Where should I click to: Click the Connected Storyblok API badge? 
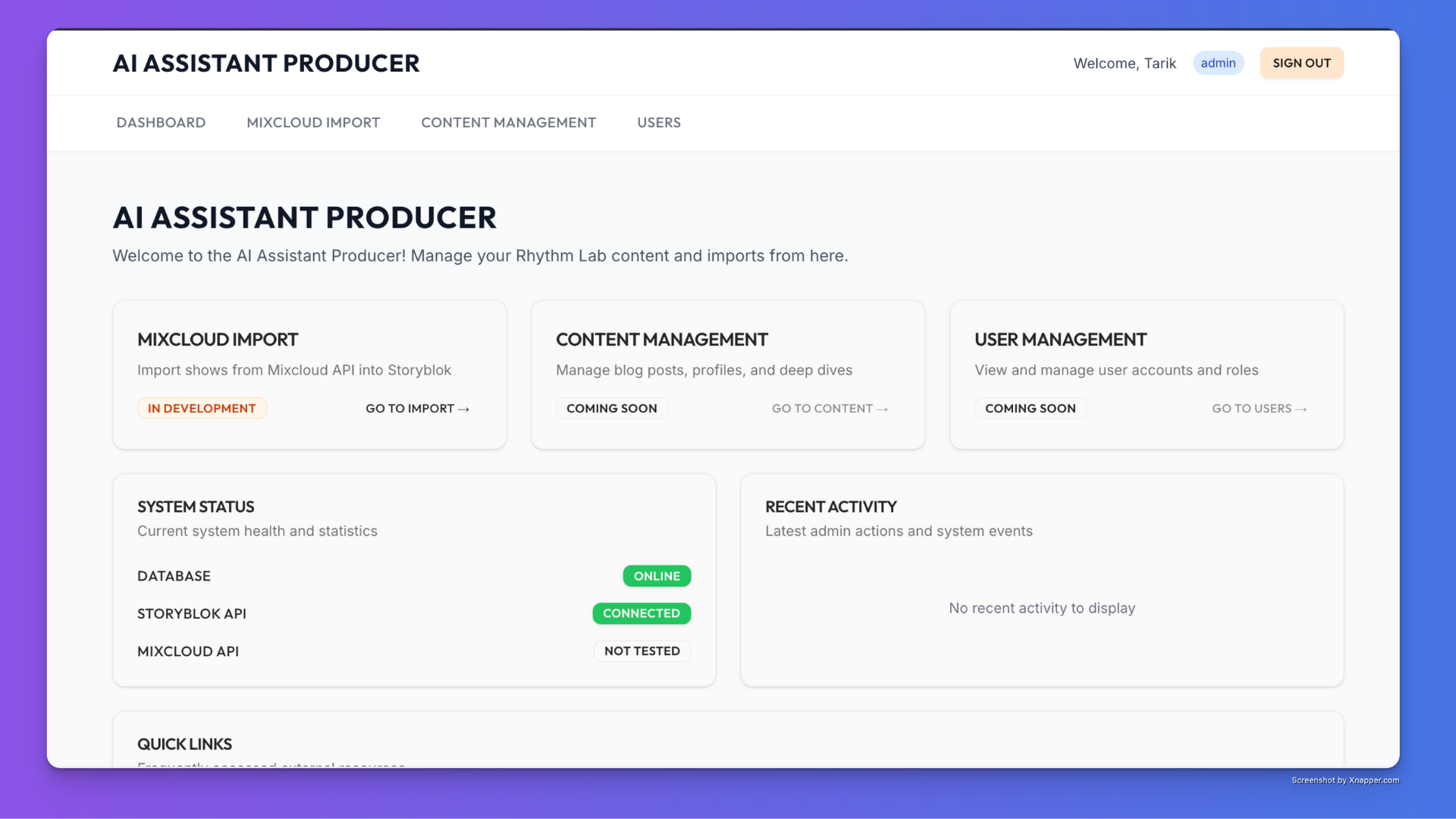642,613
